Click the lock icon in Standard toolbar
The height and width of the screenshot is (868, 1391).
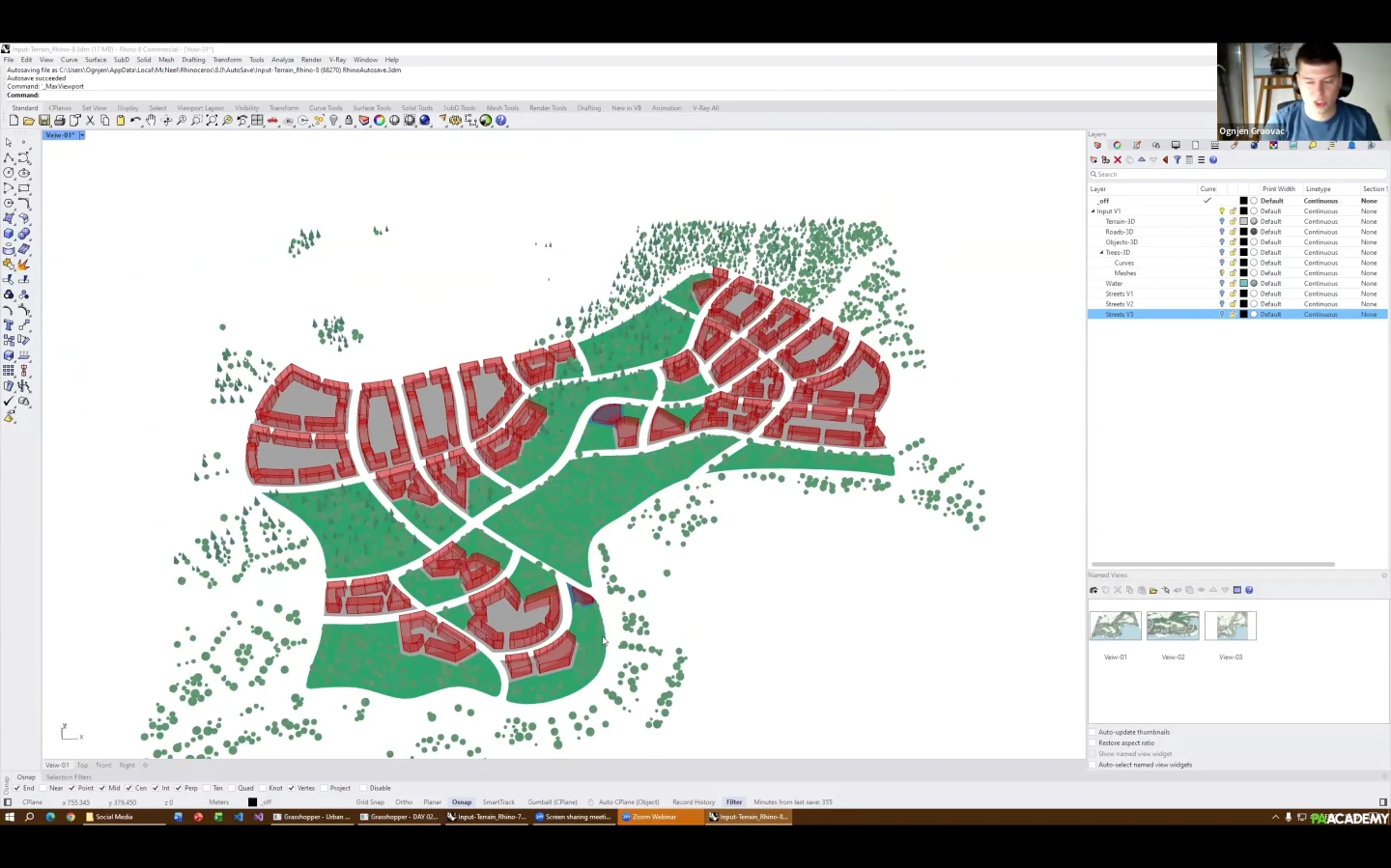point(349,121)
